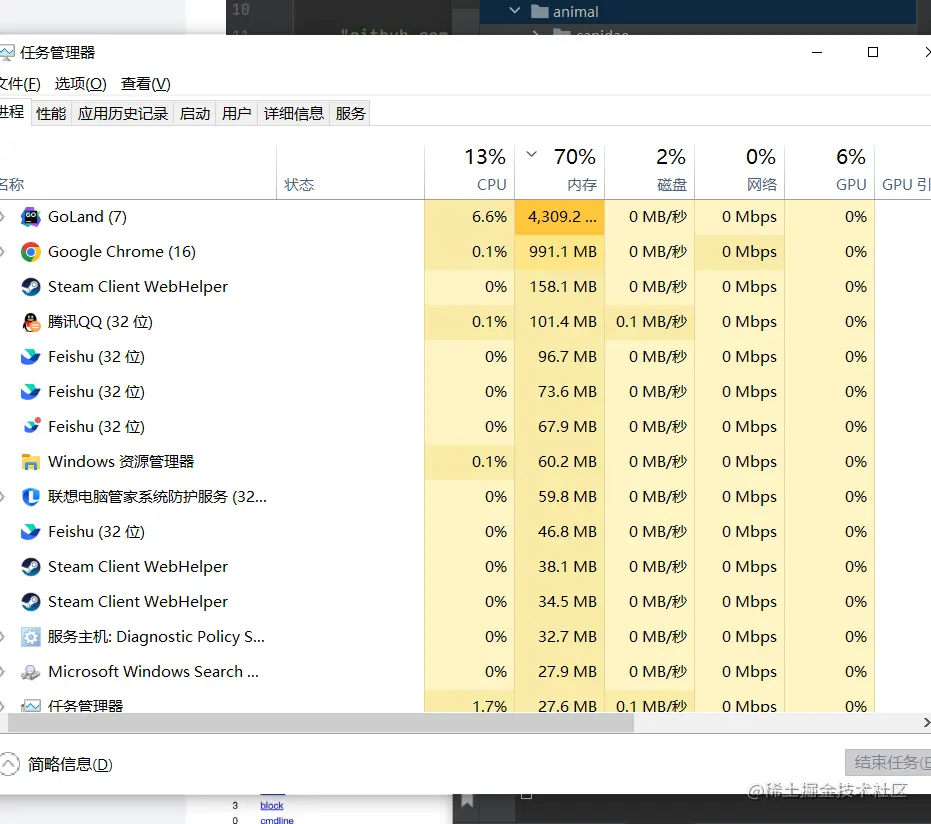Image resolution: width=931 pixels, height=824 pixels.
Task: Switch to the 性能 tab
Action: (x=51, y=113)
